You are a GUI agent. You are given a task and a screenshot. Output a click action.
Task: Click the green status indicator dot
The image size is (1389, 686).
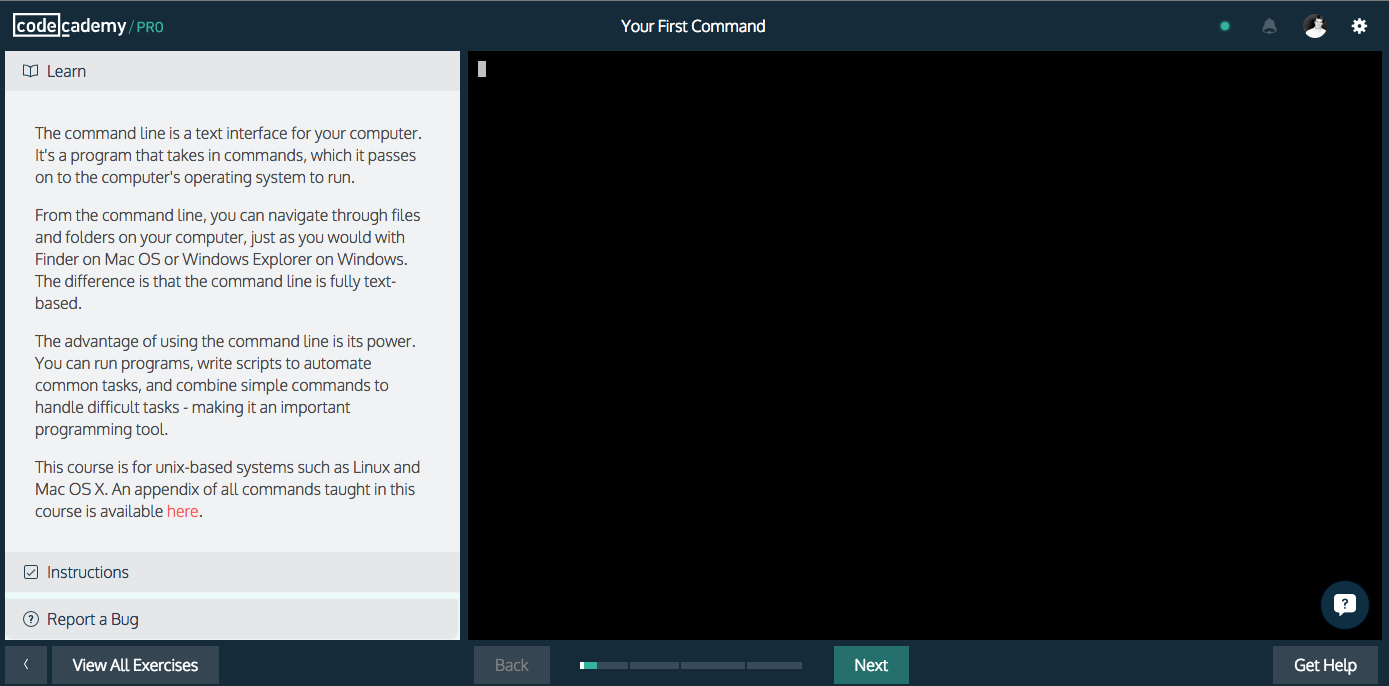tap(1224, 26)
